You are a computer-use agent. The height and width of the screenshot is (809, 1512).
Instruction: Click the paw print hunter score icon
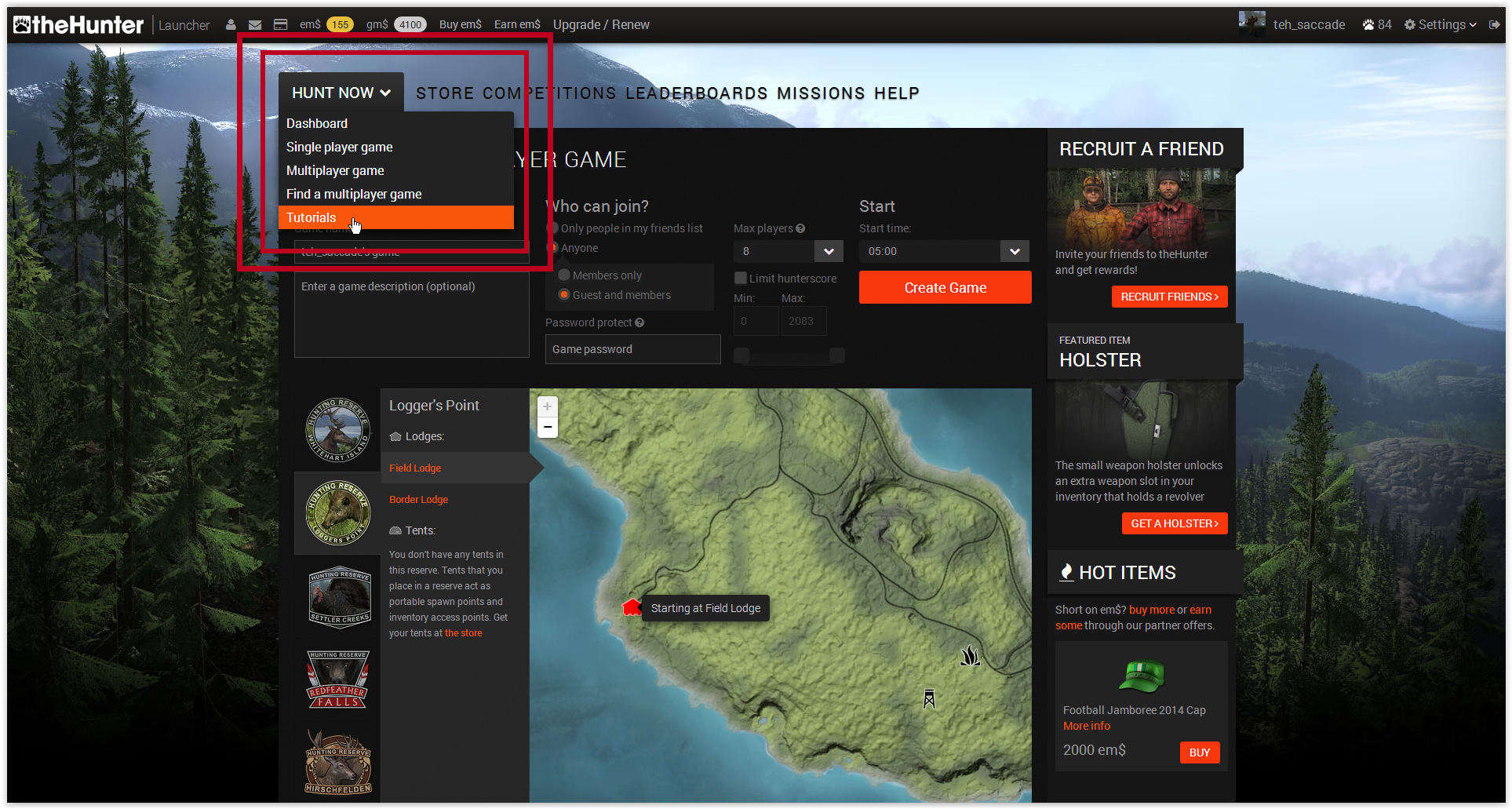[1368, 25]
